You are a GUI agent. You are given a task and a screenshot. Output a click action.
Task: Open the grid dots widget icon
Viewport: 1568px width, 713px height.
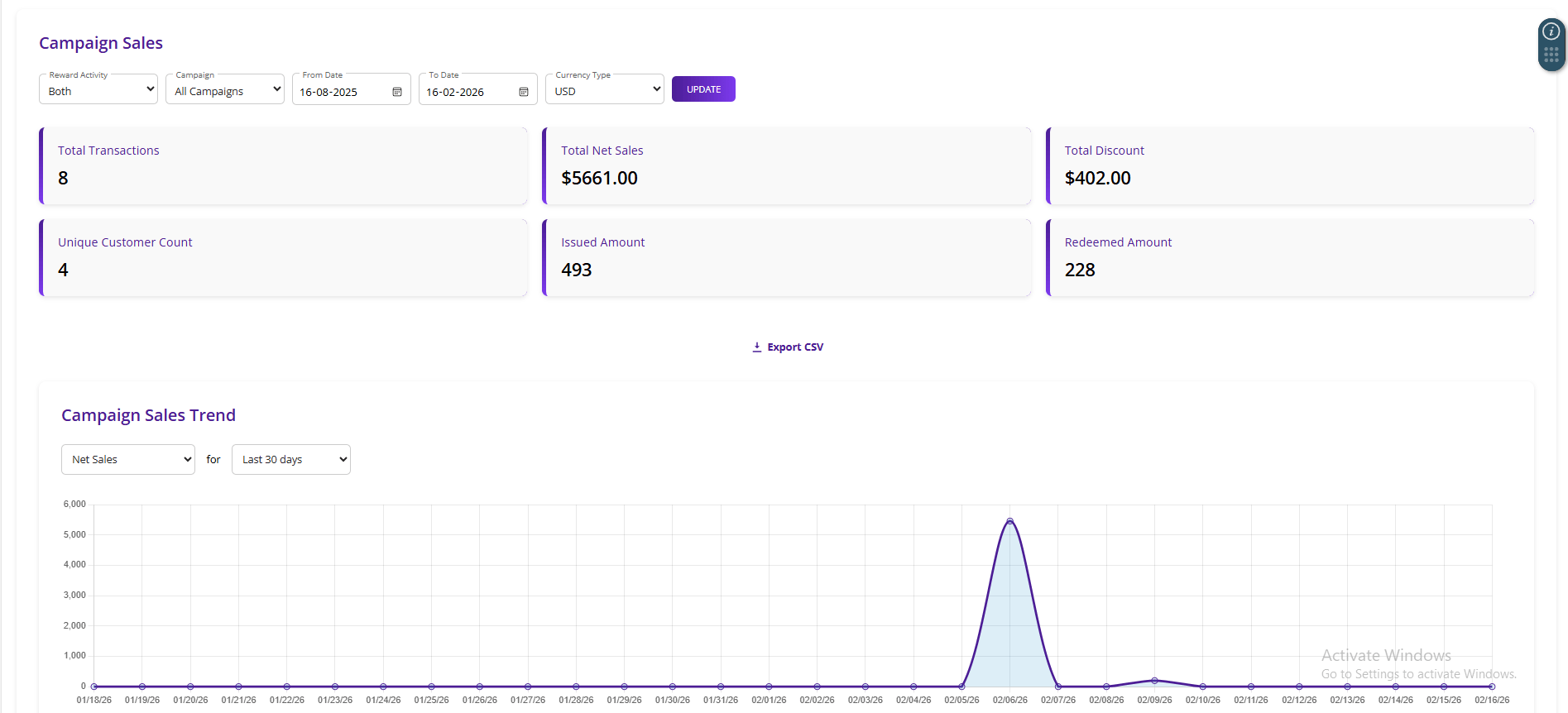(x=1551, y=55)
